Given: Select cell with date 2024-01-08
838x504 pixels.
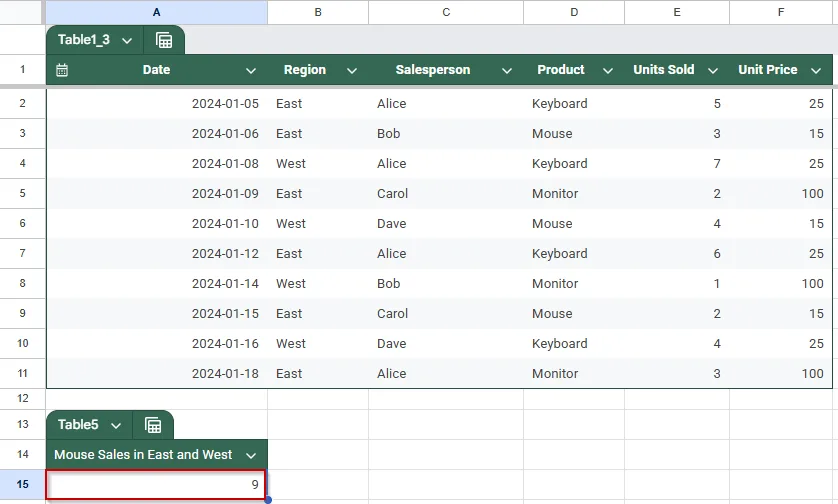Looking at the screenshot, I should coord(157,164).
